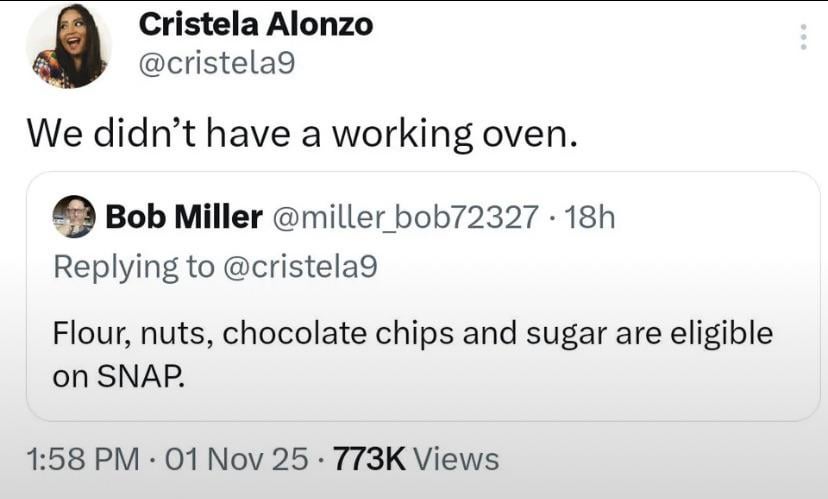Open Cristela Alonzo's profile picture

coord(68,46)
